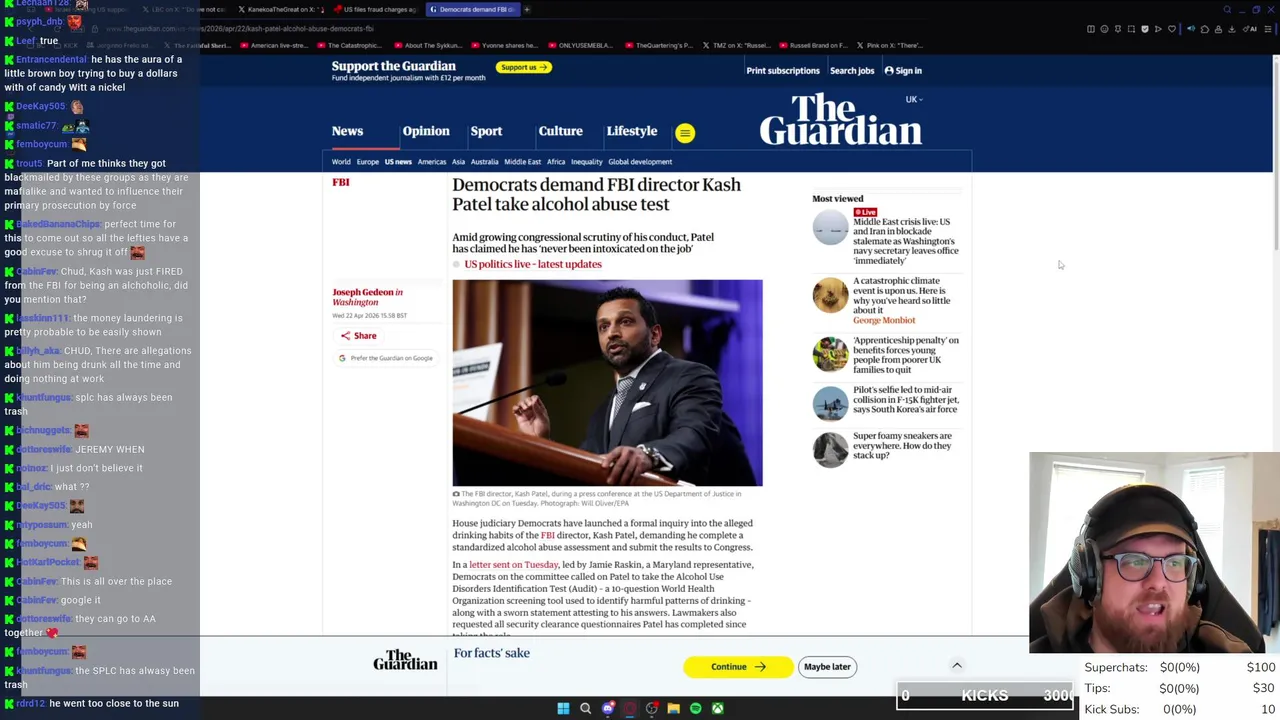Open TheQuartering bookmark
This screenshot has height=720, width=1280.
tap(658, 45)
